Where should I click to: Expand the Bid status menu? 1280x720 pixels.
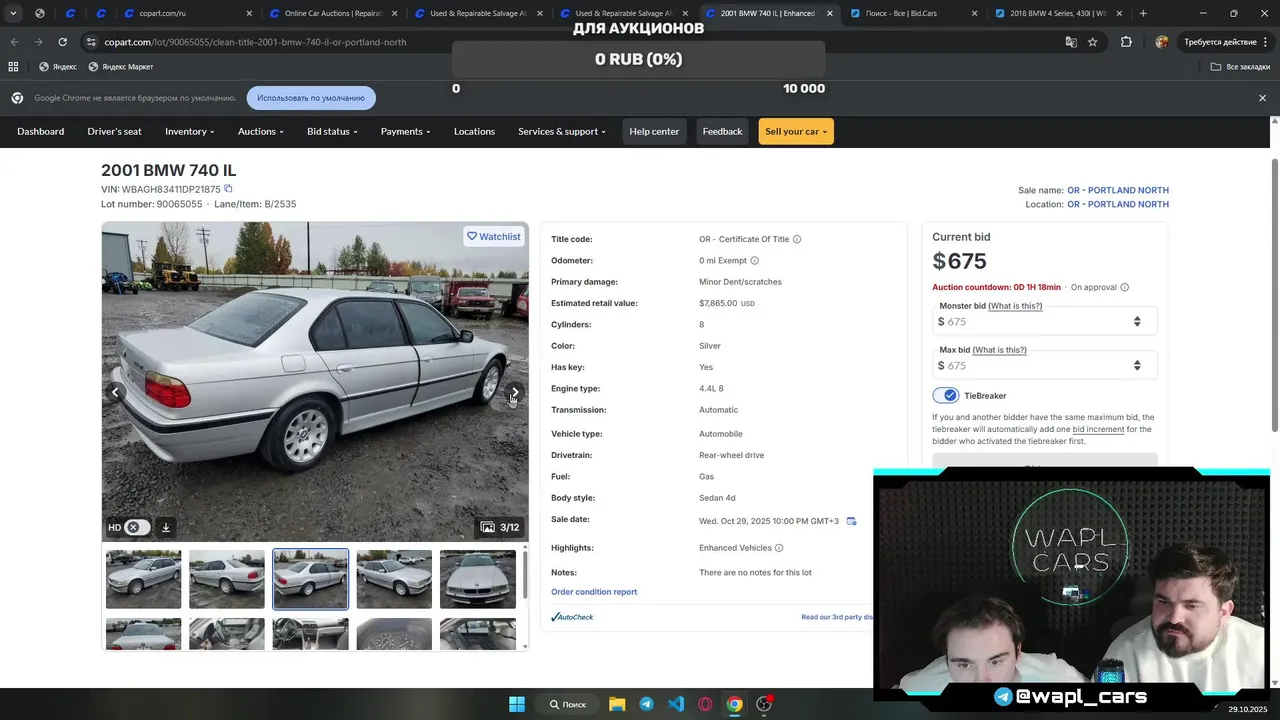point(332,131)
